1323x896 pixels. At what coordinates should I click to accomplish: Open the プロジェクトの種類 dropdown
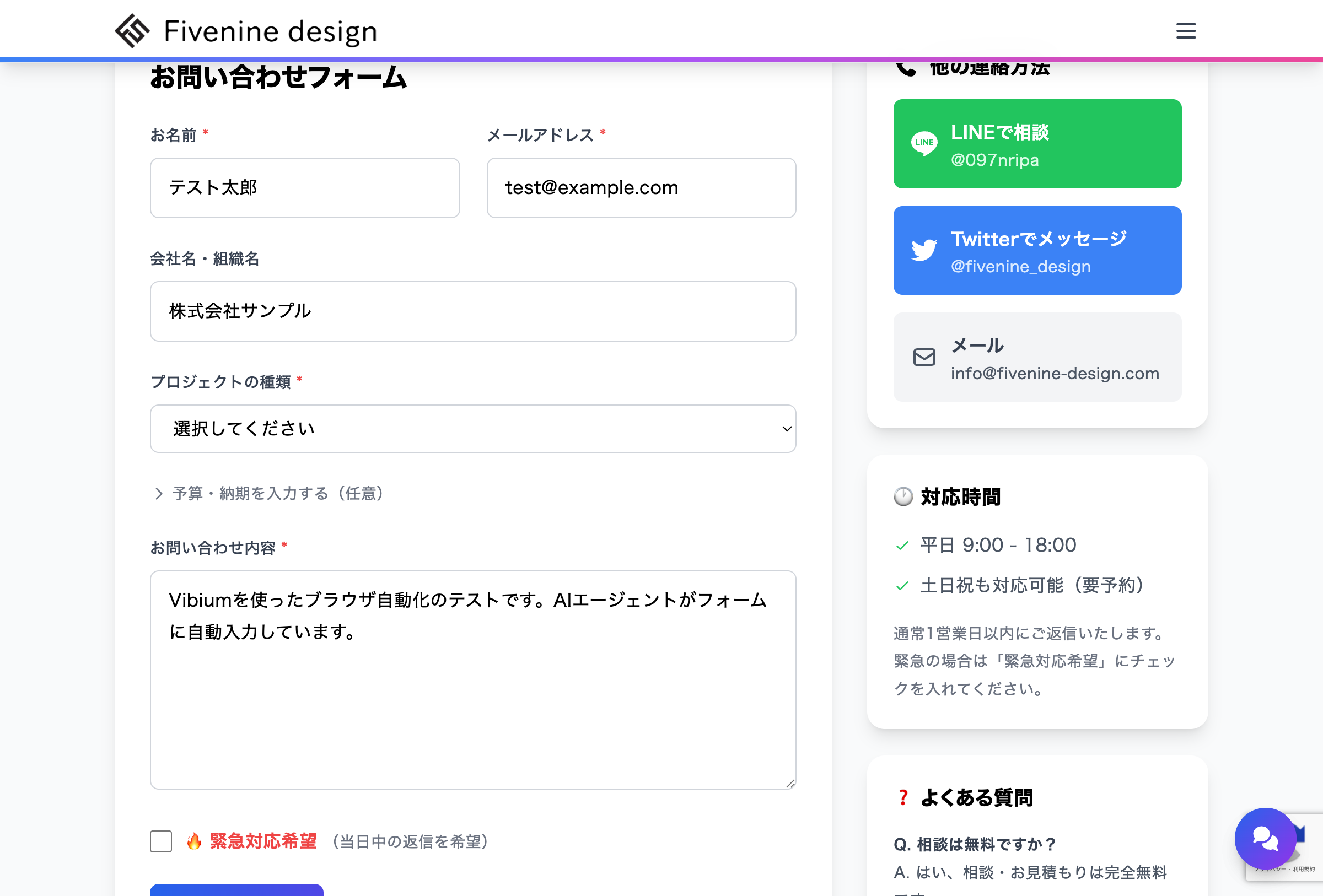pyautogui.click(x=472, y=429)
